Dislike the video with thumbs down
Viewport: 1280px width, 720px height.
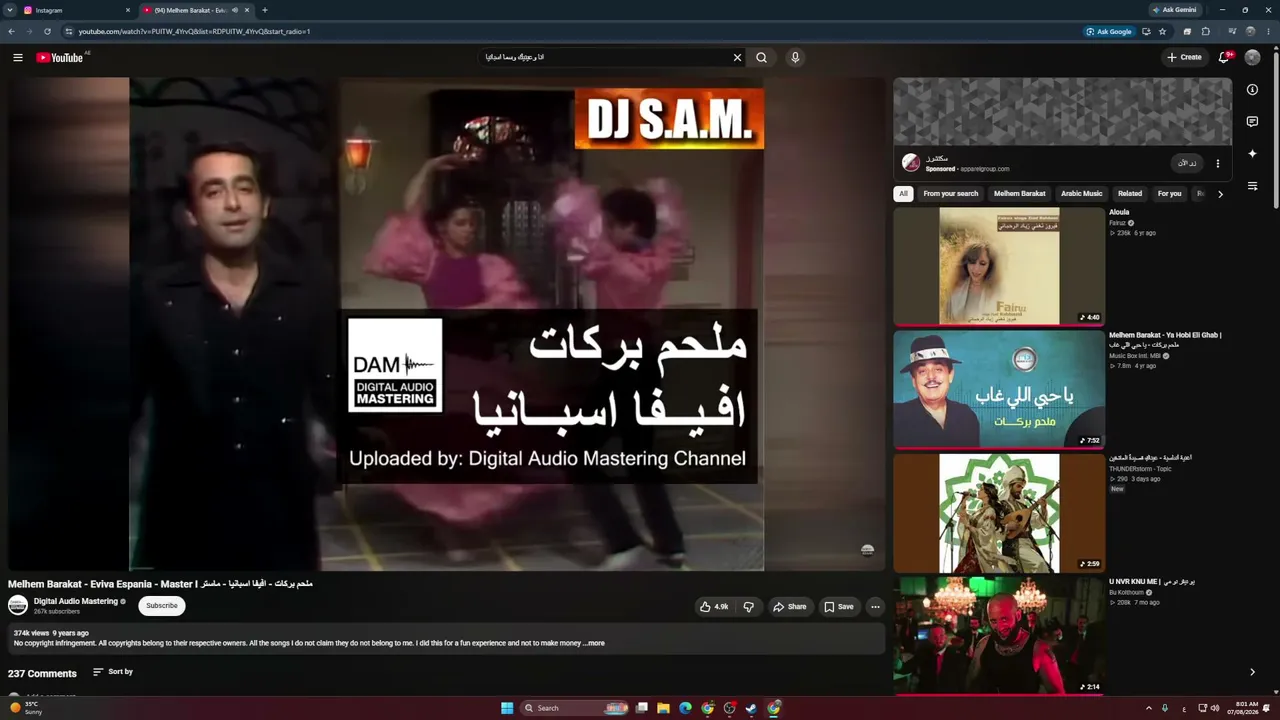coord(748,606)
